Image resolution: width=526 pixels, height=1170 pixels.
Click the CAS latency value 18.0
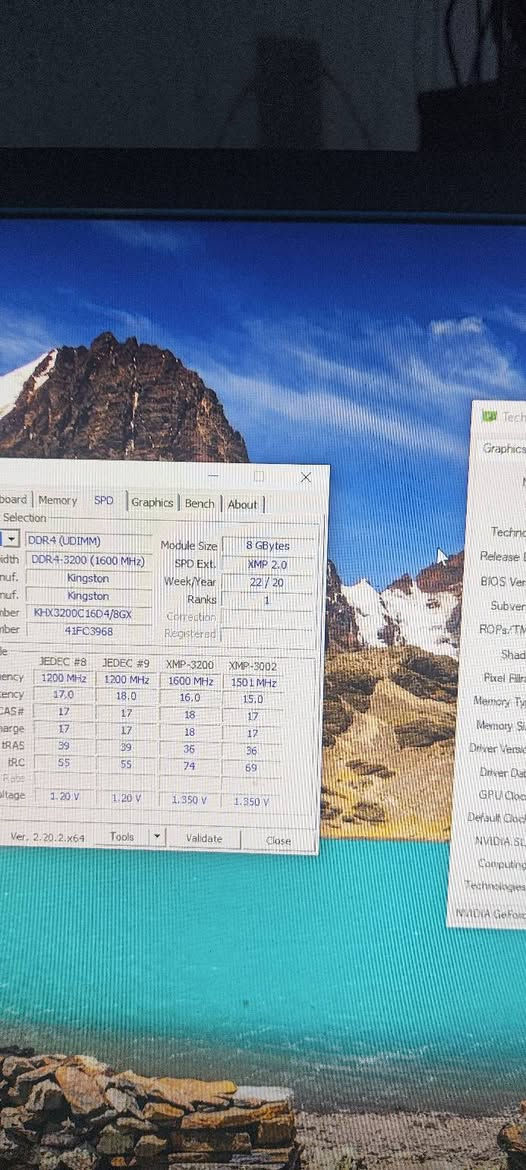click(x=126, y=695)
